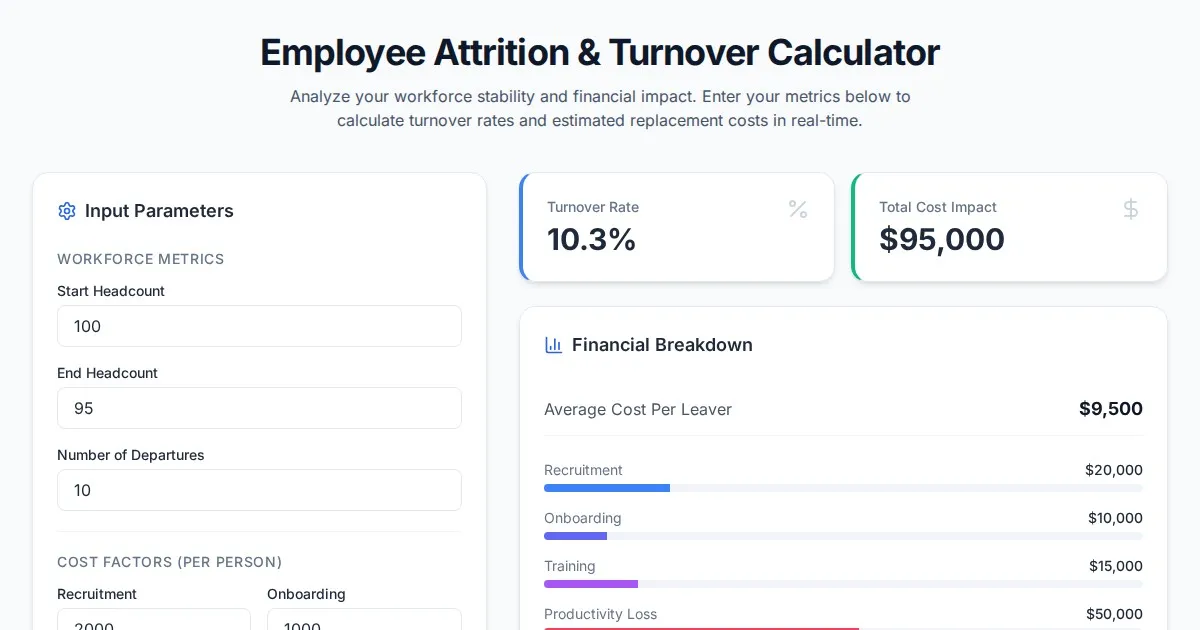Click the Input Parameters heading
This screenshot has width=1200, height=630.
click(159, 211)
